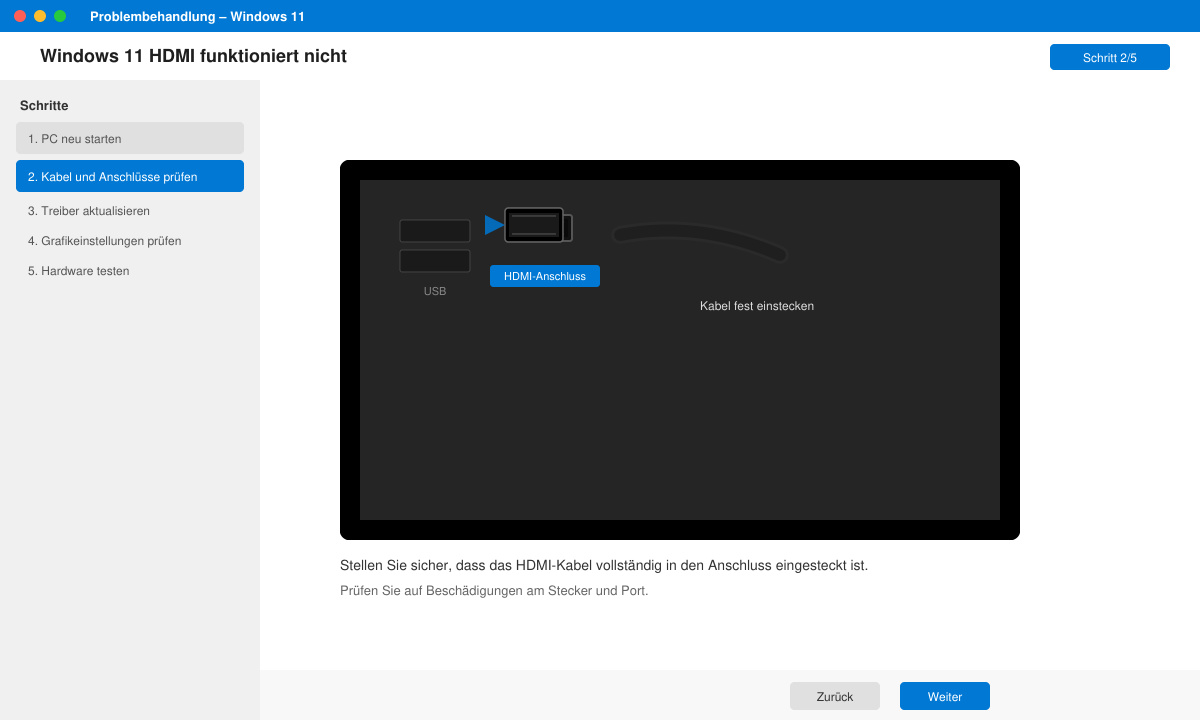Click heading Windows 11 HDMI funktioniert nicht
Screen dimensions: 1200x720
[193, 56]
